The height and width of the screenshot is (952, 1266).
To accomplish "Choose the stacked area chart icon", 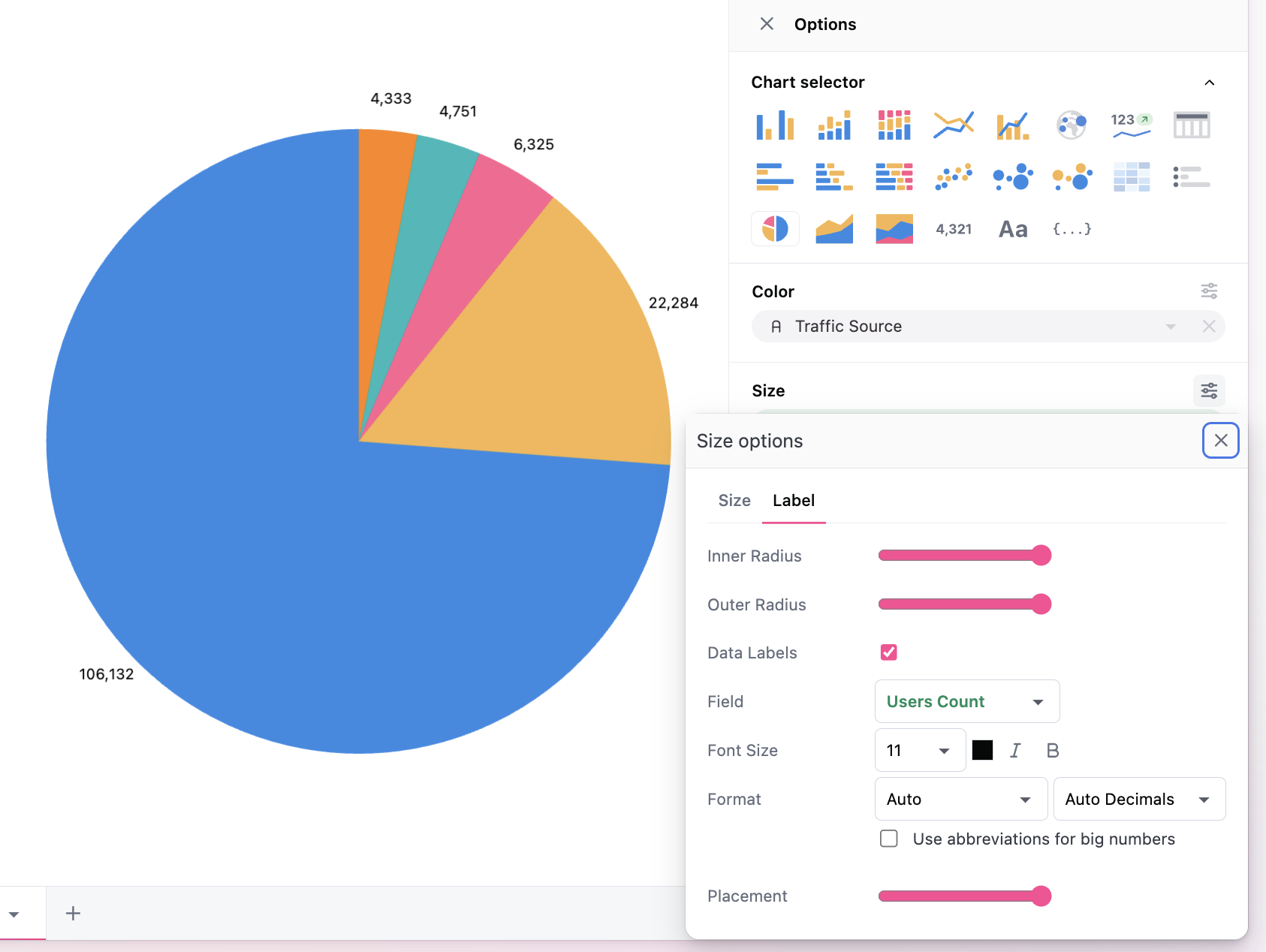I will (894, 228).
